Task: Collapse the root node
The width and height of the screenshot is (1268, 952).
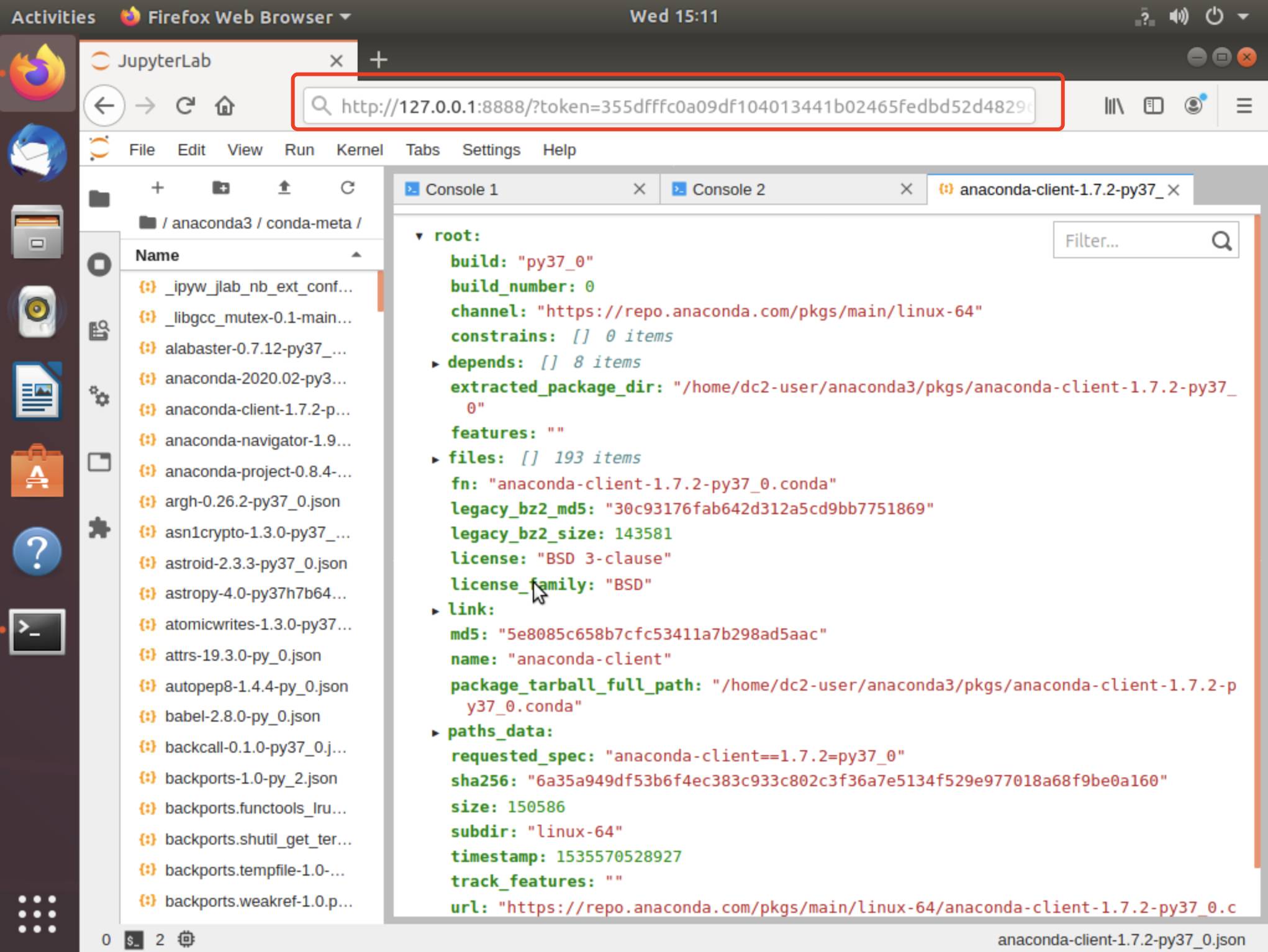Action: coord(419,236)
